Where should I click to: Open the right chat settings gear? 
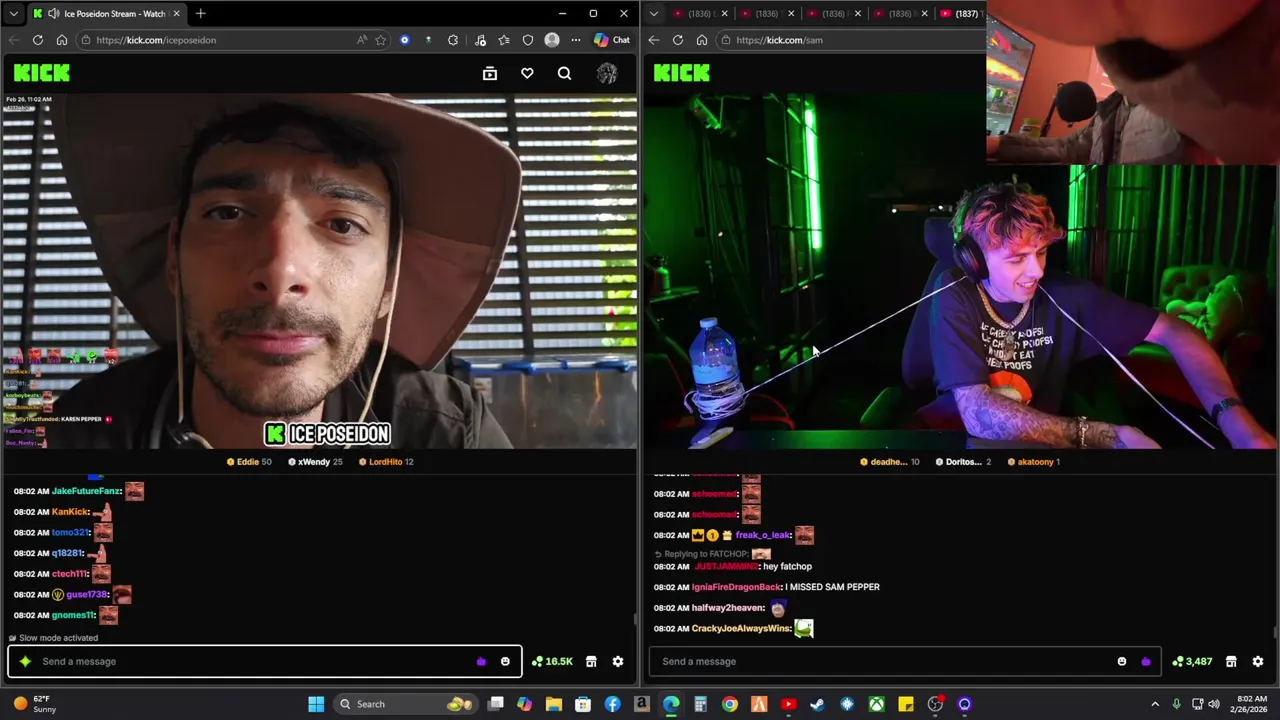point(1258,661)
